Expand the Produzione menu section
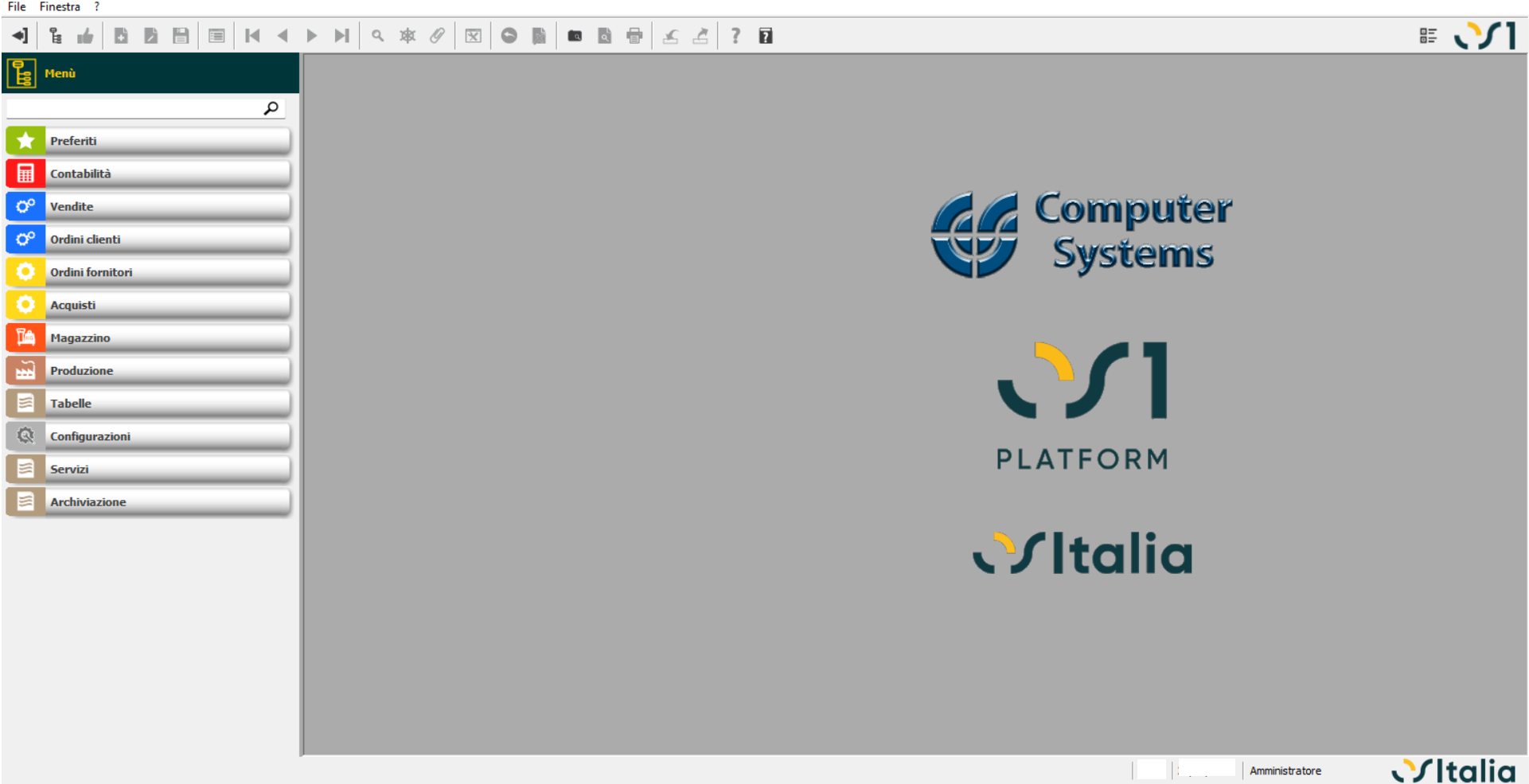This screenshot has width=1529, height=784. point(148,370)
